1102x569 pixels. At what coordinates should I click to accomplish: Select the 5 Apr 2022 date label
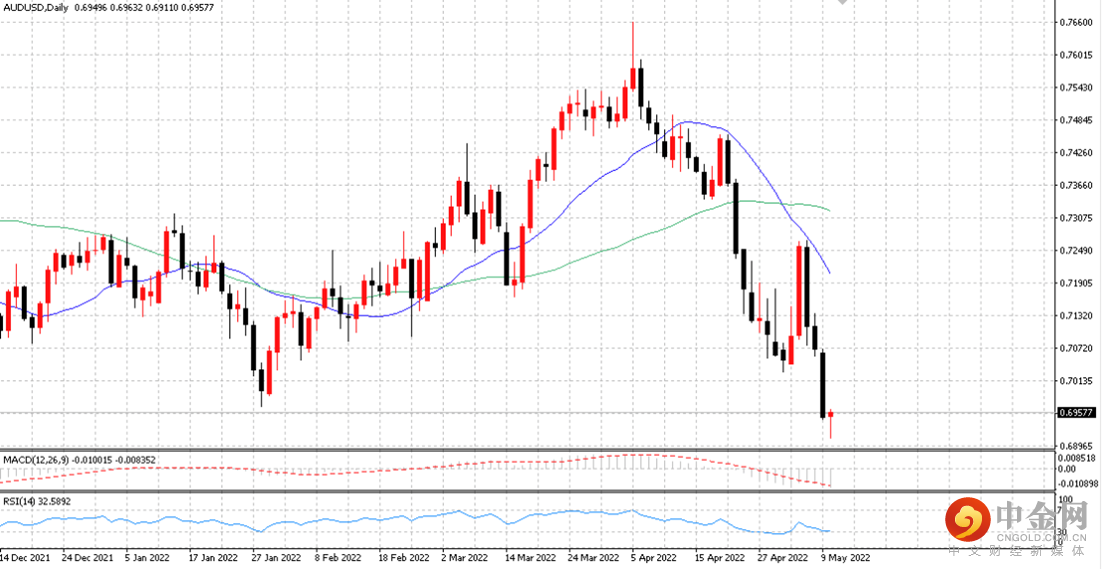[654, 558]
